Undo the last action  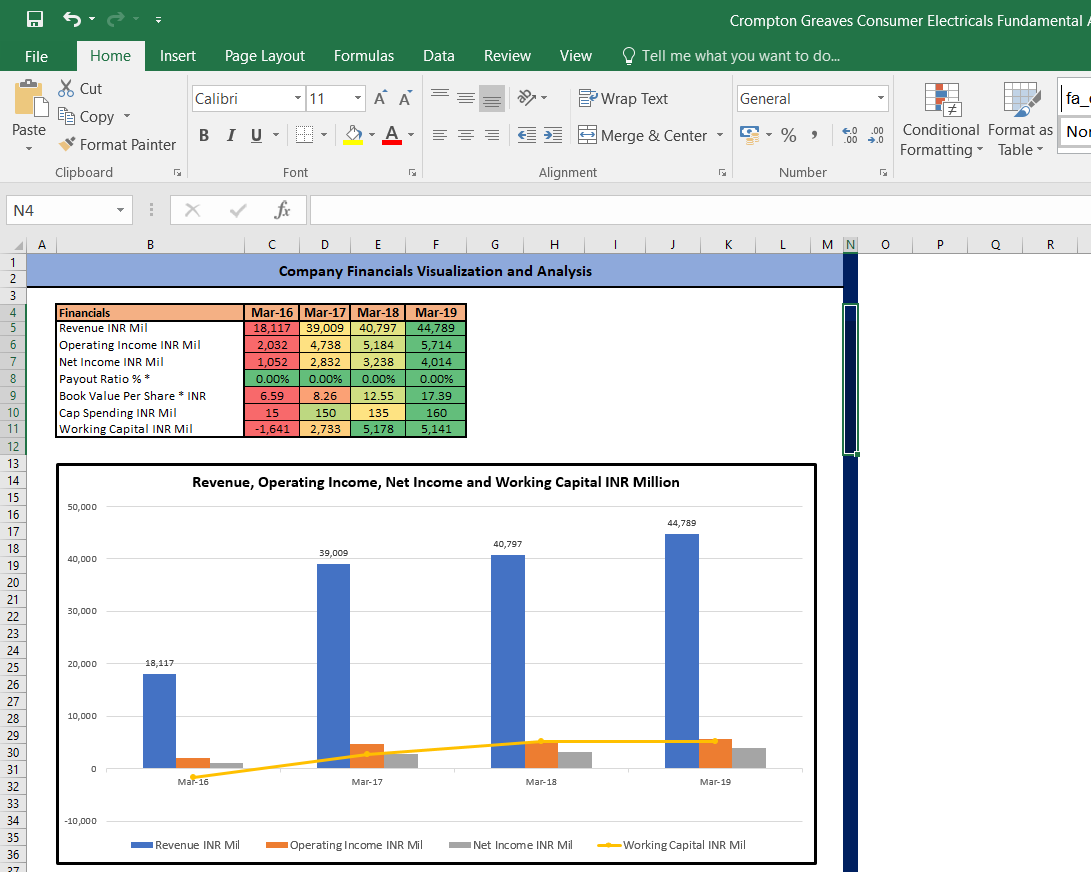coord(72,19)
